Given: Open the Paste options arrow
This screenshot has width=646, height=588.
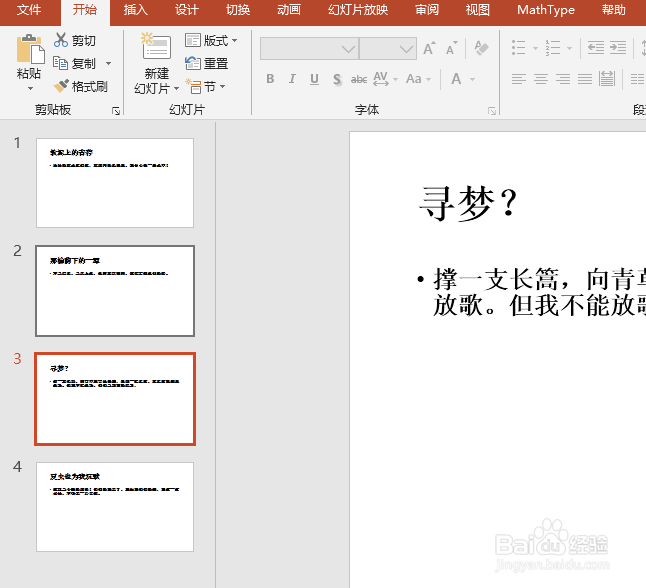Looking at the screenshot, I should 30,88.
